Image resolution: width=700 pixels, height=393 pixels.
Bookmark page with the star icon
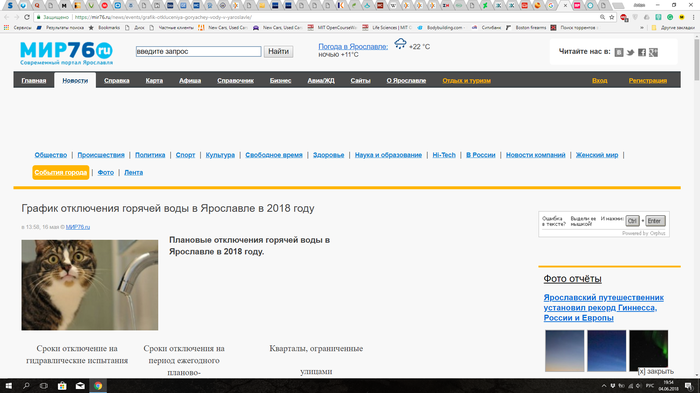coord(612,17)
